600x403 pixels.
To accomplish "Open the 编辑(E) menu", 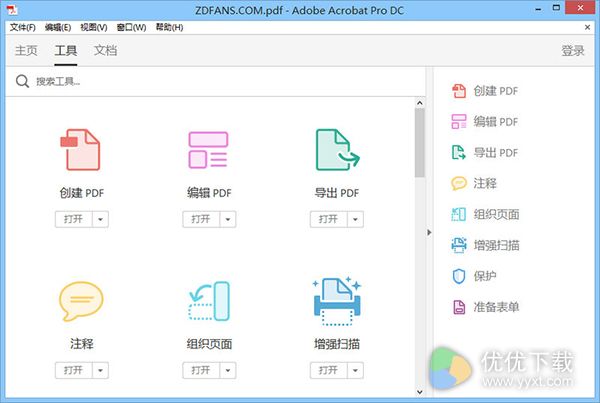I will click(58, 27).
